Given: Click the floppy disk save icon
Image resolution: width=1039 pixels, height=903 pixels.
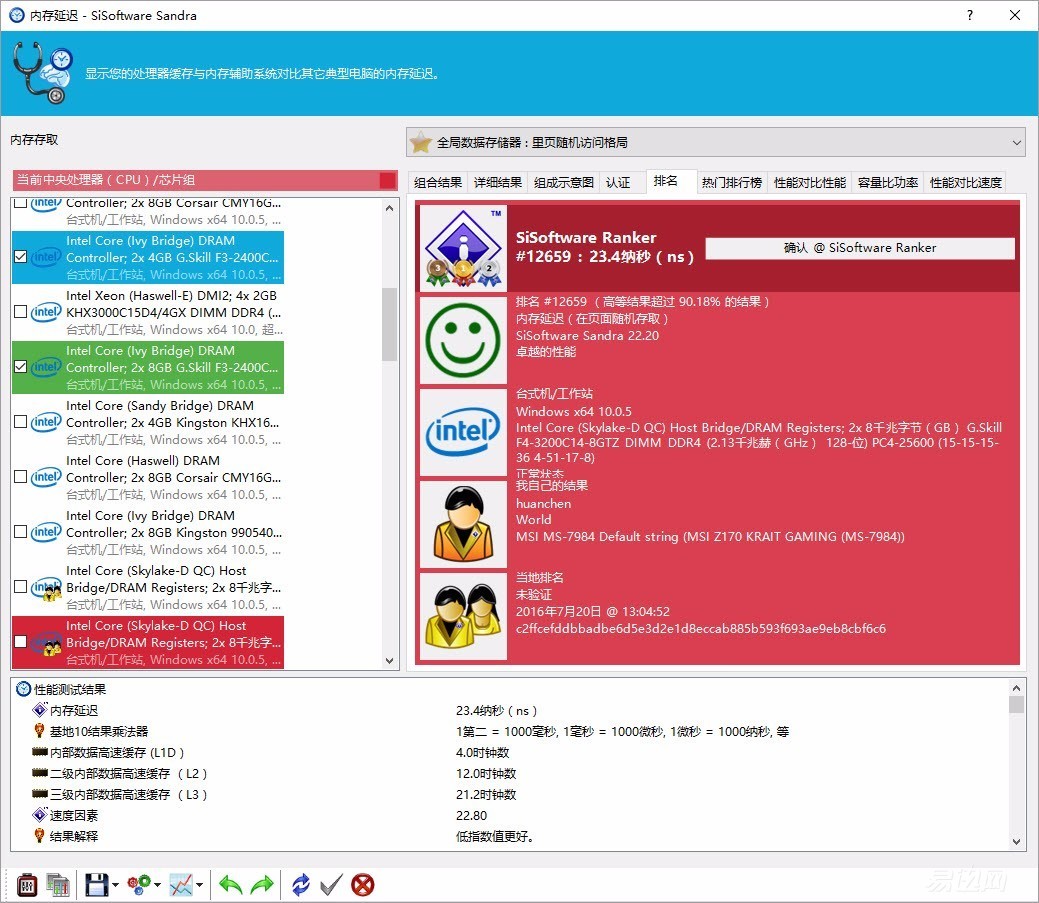Looking at the screenshot, I should [x=97, y=884].
